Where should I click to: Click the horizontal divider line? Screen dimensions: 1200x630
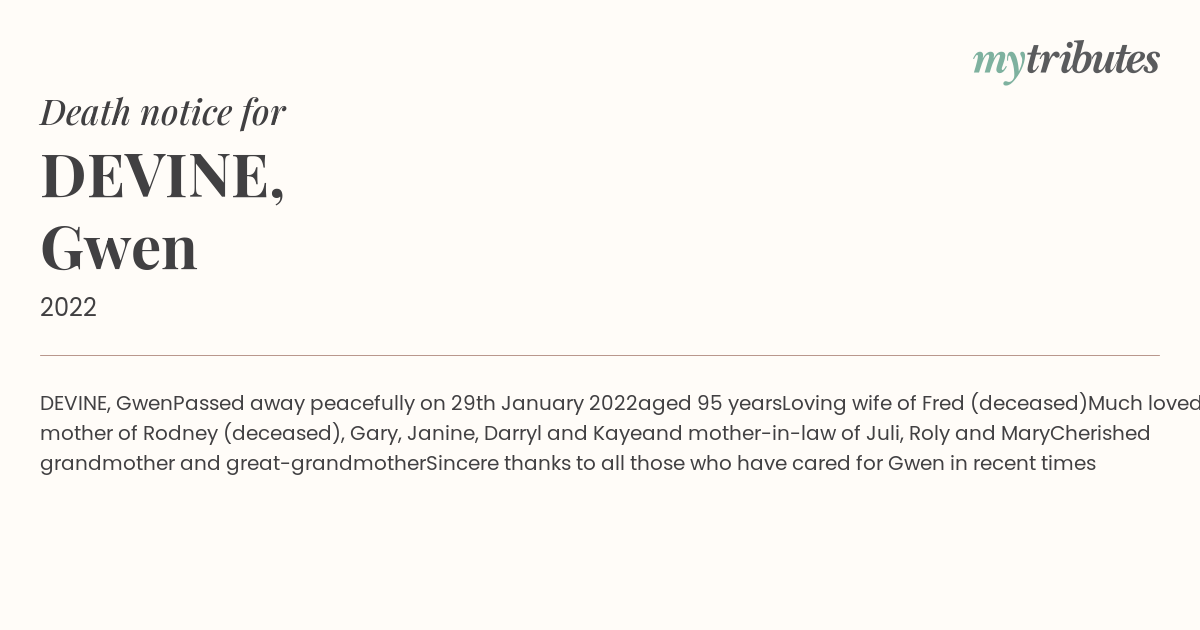coord(600,355)
